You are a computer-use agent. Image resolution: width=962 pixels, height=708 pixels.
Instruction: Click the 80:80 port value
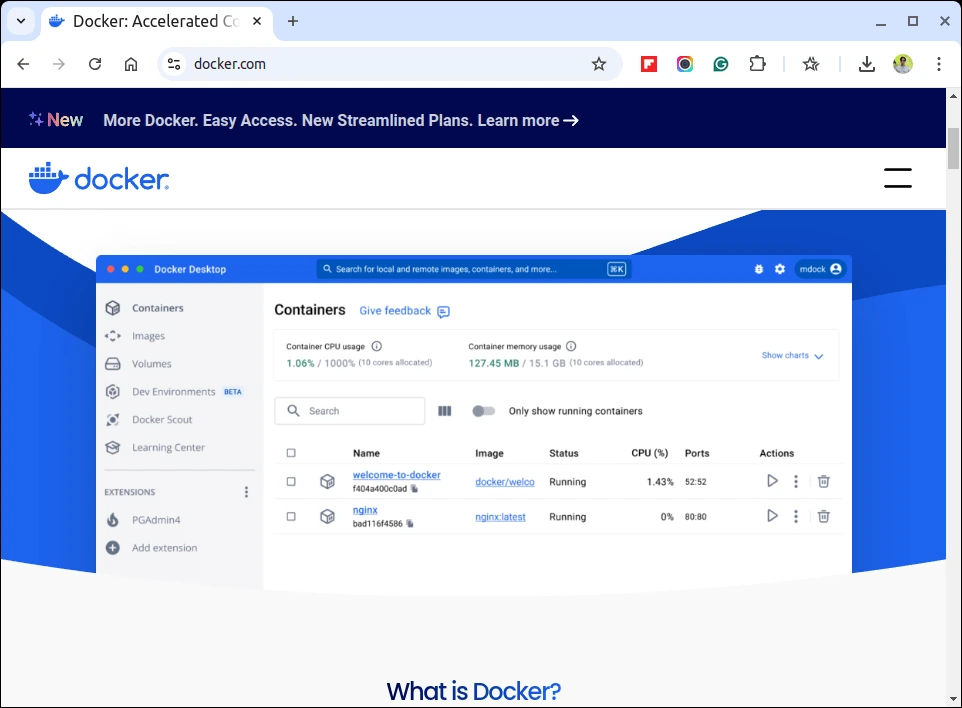tap(696, 517)
